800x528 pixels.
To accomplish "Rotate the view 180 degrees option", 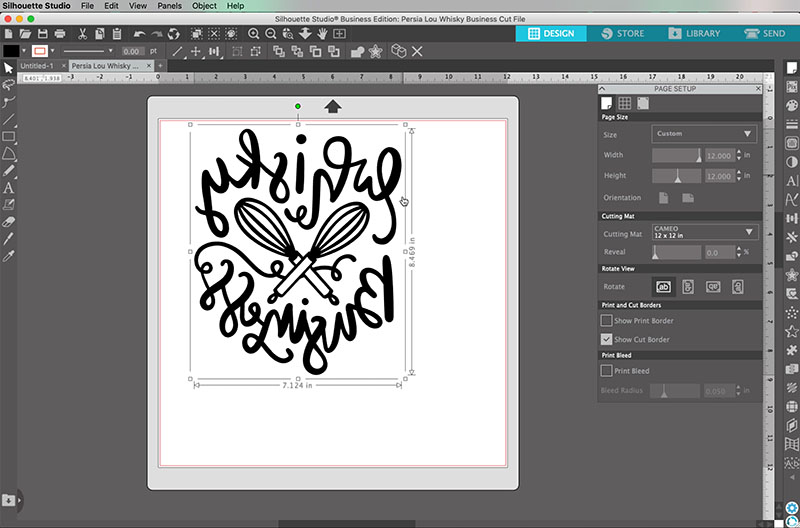I will 713,287.
